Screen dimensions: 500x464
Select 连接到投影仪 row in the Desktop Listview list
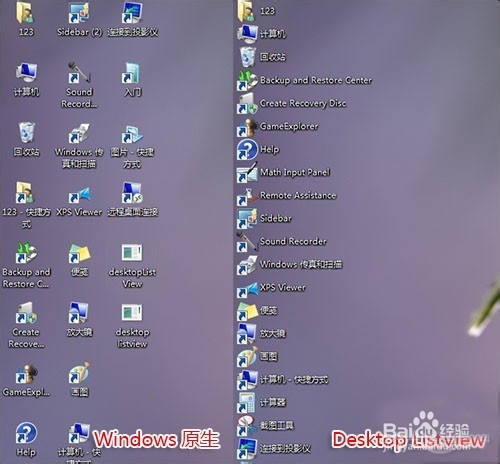[274, 449]
